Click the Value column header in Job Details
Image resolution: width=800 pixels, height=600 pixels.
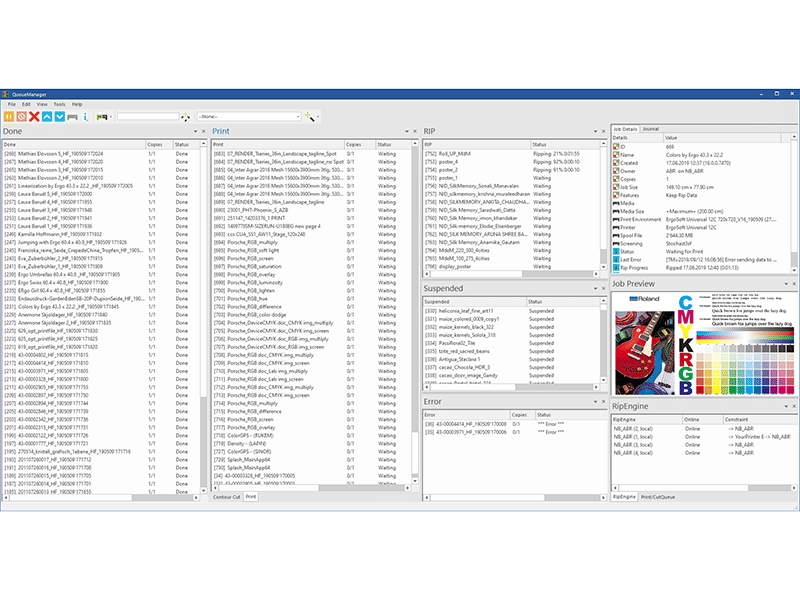tap(721, 138)
